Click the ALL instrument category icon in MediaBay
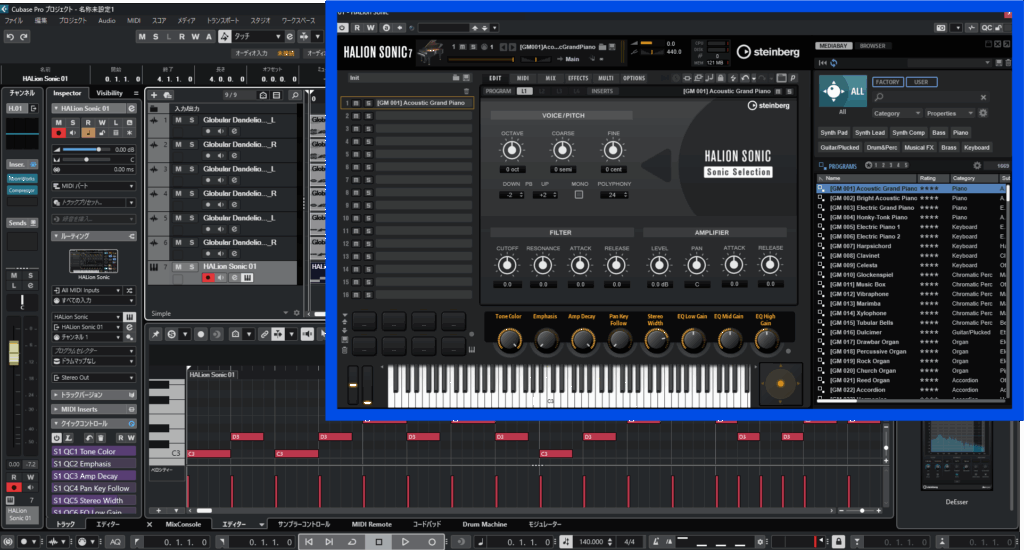 [842, 91]
